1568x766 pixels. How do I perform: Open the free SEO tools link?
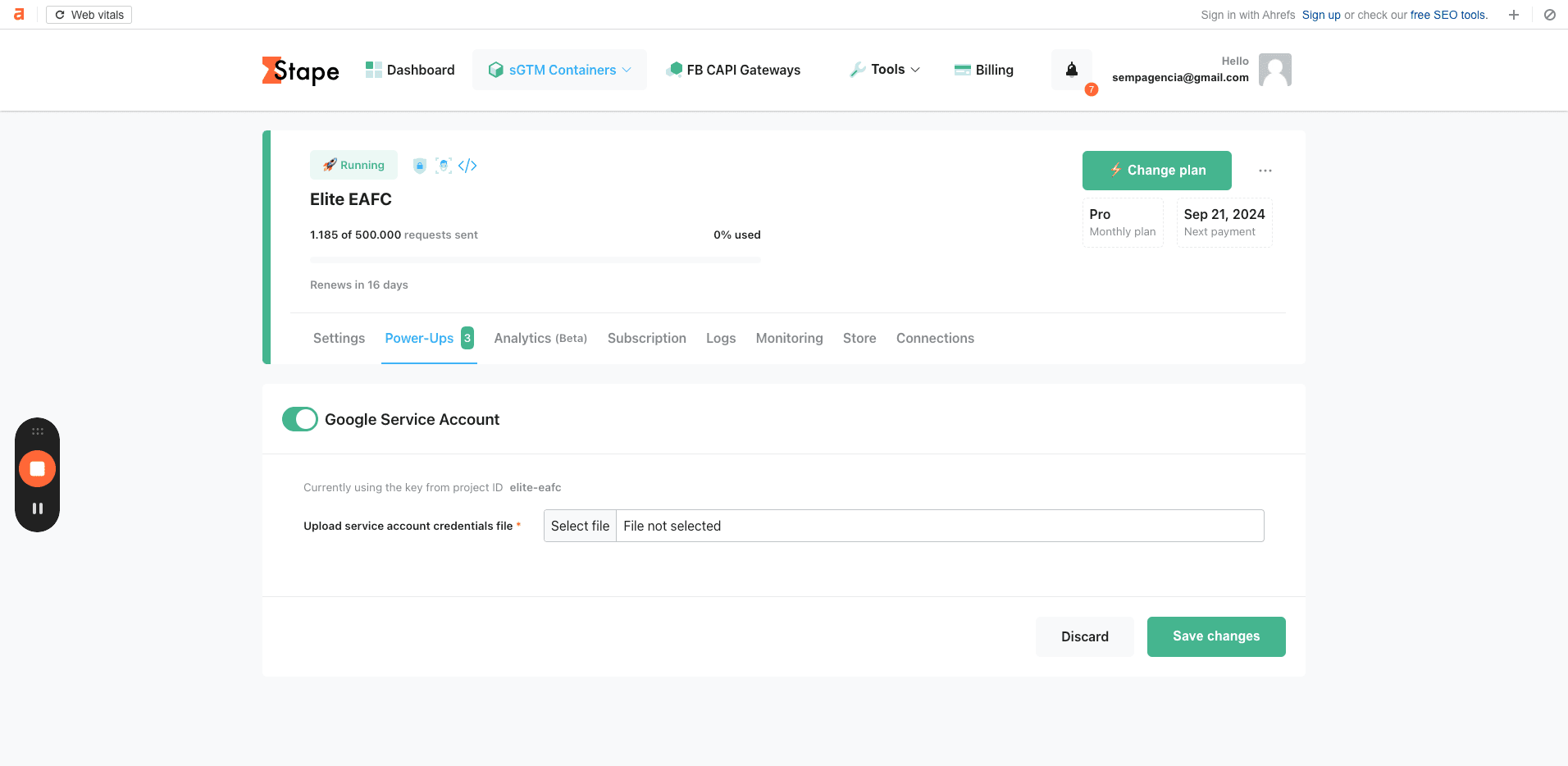point(1447,15)
